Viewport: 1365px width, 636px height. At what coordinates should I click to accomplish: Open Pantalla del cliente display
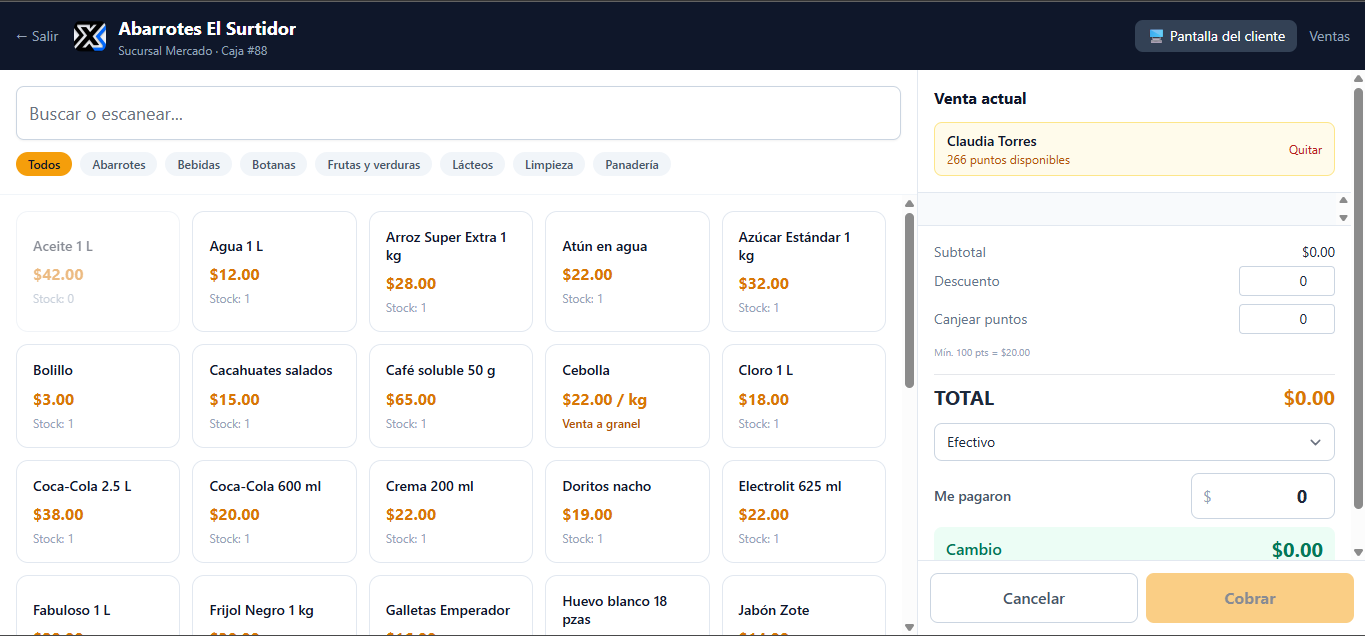point(1216,36)
